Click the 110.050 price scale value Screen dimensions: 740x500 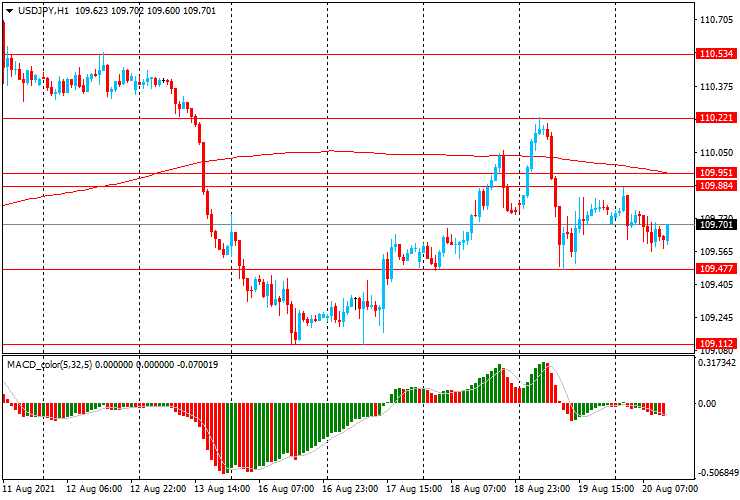(x=716, y=153)
